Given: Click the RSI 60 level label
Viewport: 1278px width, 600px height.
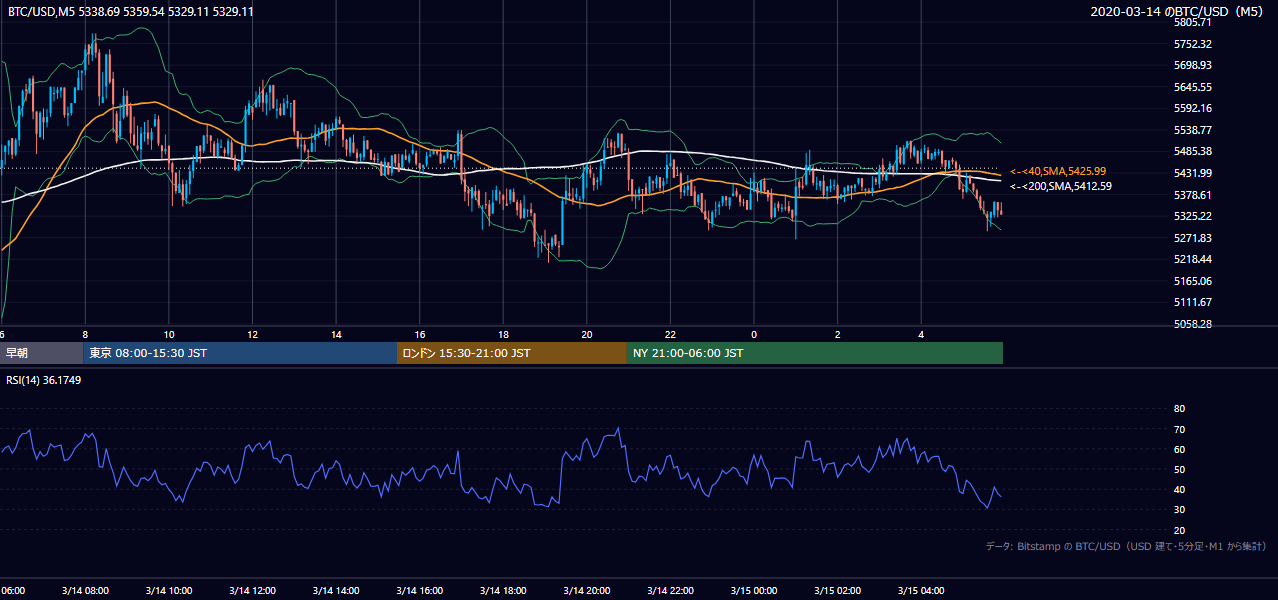Looking at the screenshot, I should 1179,449.
